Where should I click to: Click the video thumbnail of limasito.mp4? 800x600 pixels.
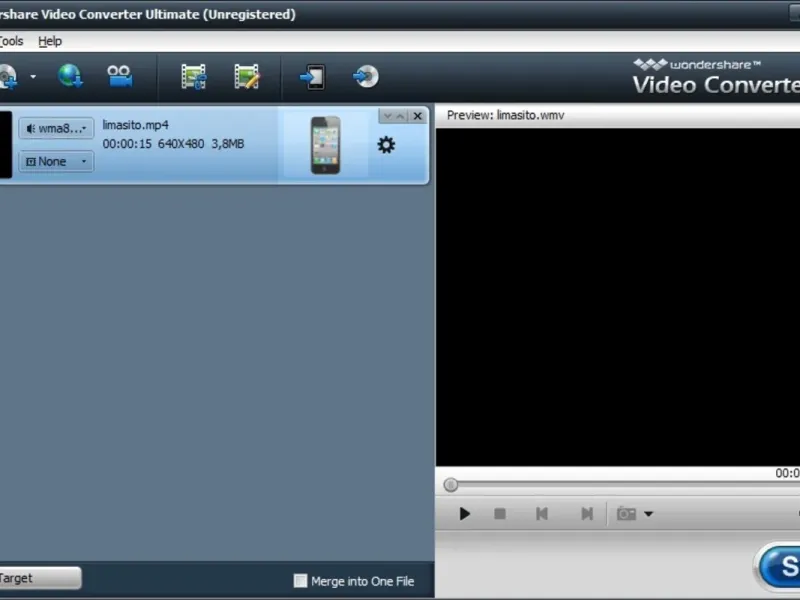pos(6,145)
